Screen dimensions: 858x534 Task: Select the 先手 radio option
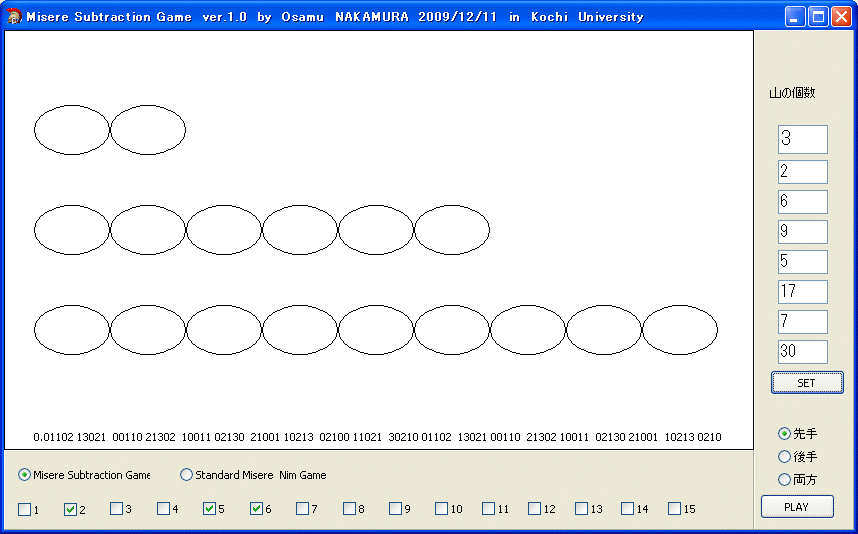point(798,433)
